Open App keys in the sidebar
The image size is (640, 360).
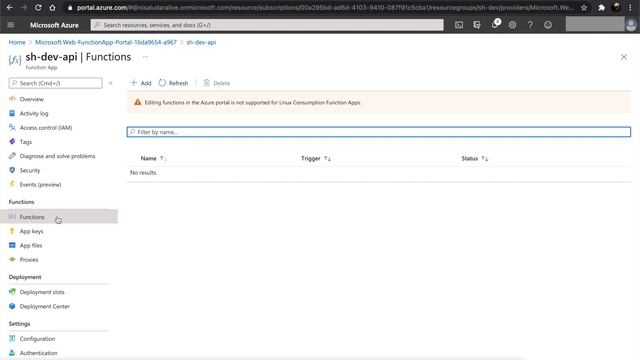pyautogui.click(x=31, y=231)
